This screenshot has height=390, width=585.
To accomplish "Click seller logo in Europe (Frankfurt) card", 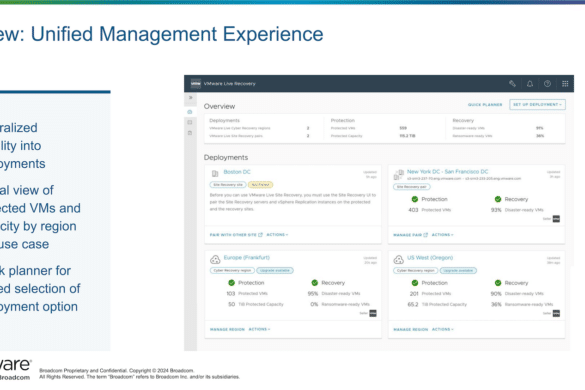I will click(x=373, y=313).
